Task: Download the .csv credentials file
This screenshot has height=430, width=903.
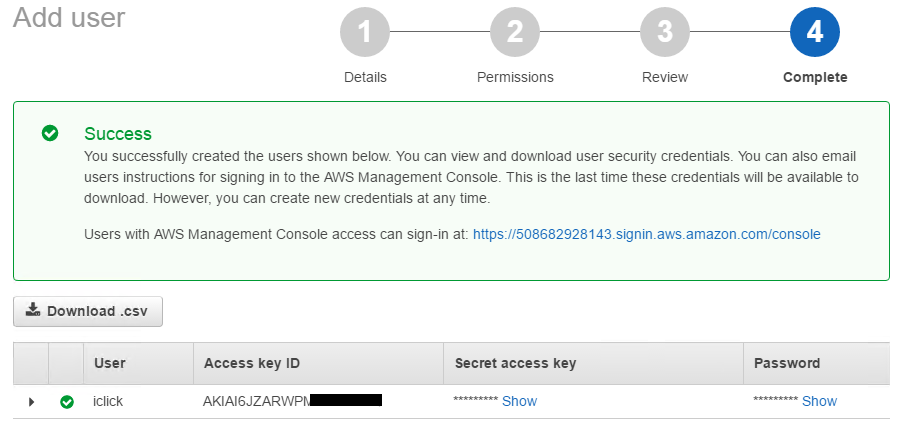Action: click(x=88, y=311)
